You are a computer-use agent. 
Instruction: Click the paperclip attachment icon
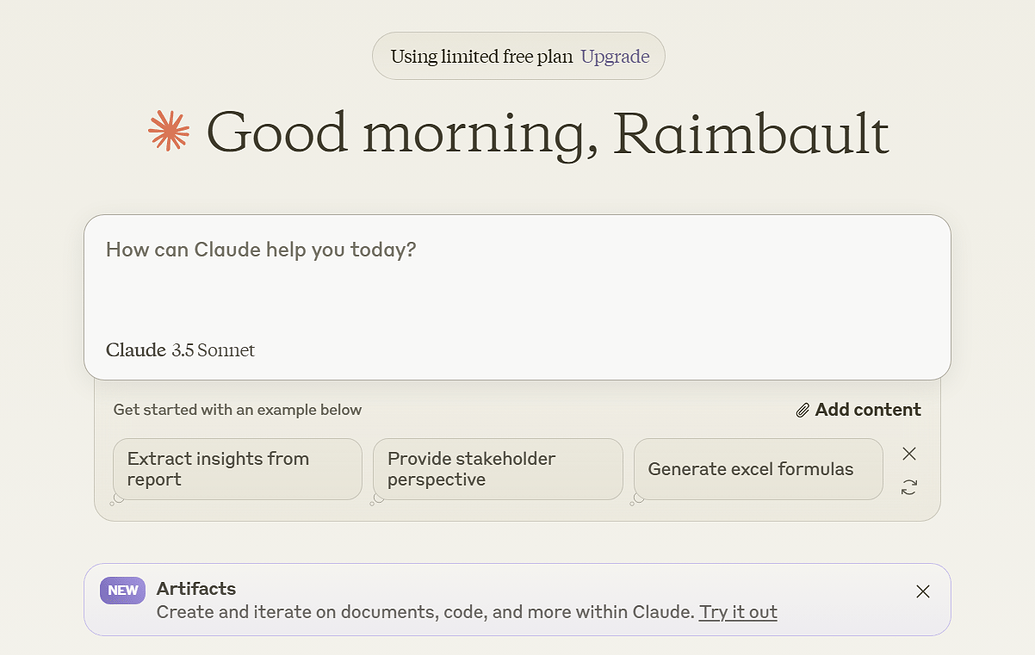coord(802,410)
